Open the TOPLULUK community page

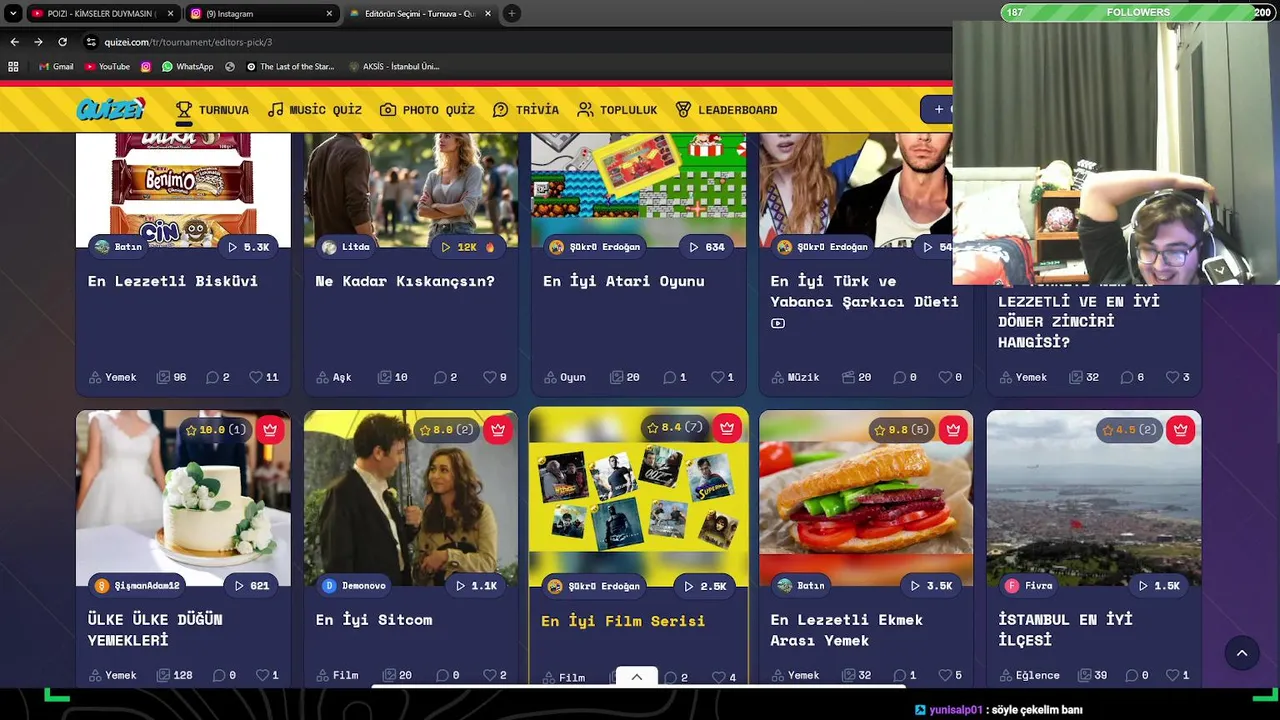(x=617, y=110)
